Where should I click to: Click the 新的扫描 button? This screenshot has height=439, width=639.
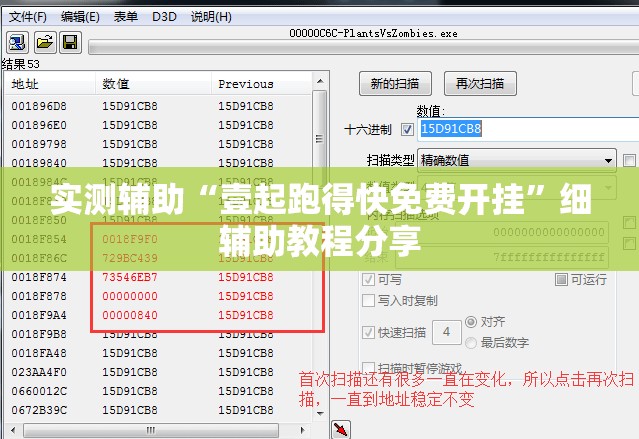click(x=395, y=84)
